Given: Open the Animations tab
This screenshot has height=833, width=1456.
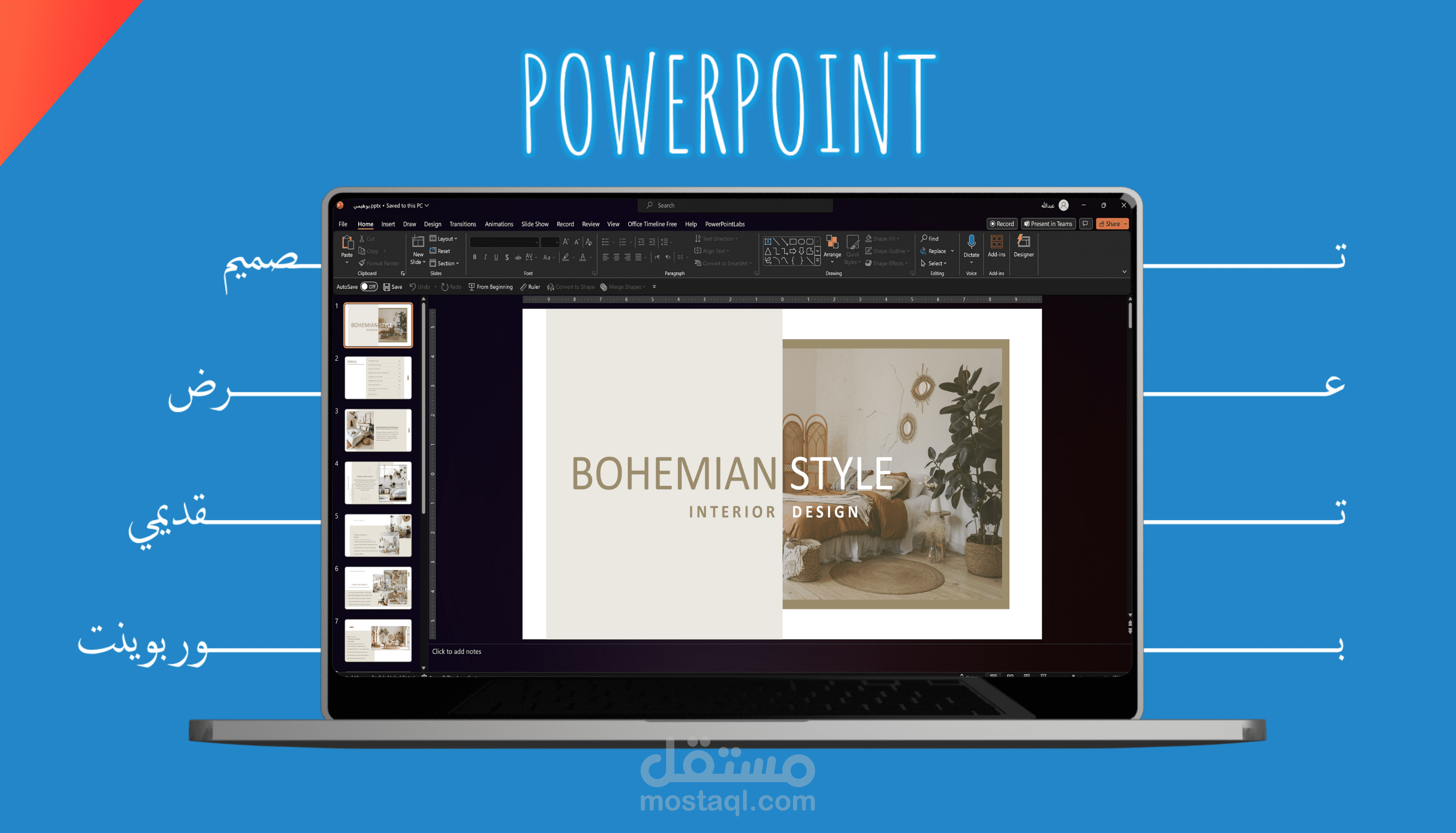Looking at the screenshot, I should point(499,224).
